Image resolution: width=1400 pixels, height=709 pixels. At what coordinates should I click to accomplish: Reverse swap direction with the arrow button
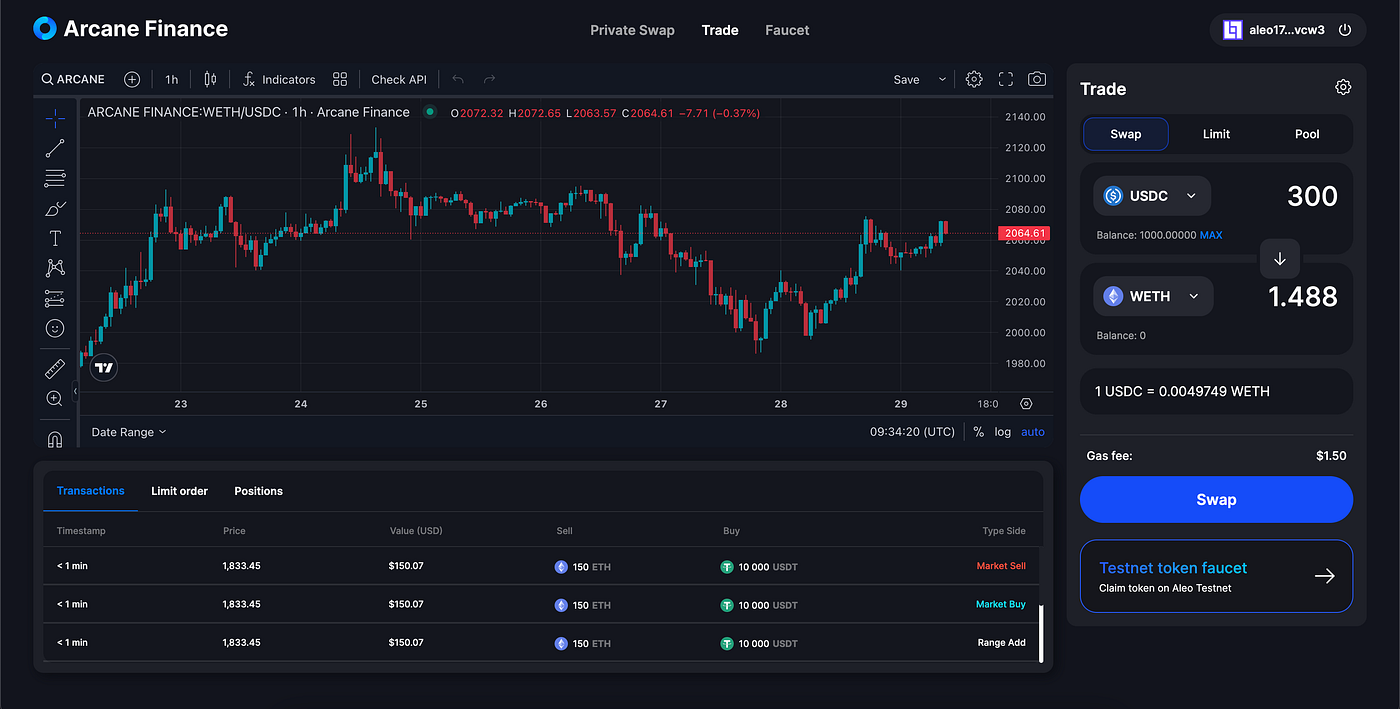[1279, 258]
